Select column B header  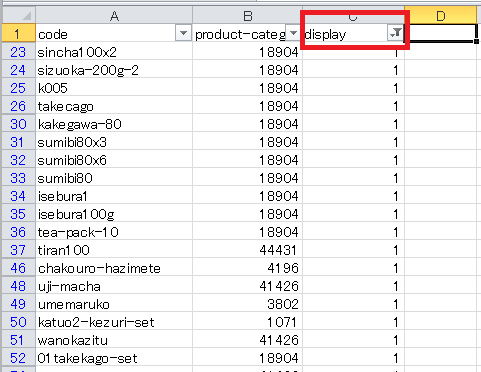pyautogui.click(x=247, y=15)
